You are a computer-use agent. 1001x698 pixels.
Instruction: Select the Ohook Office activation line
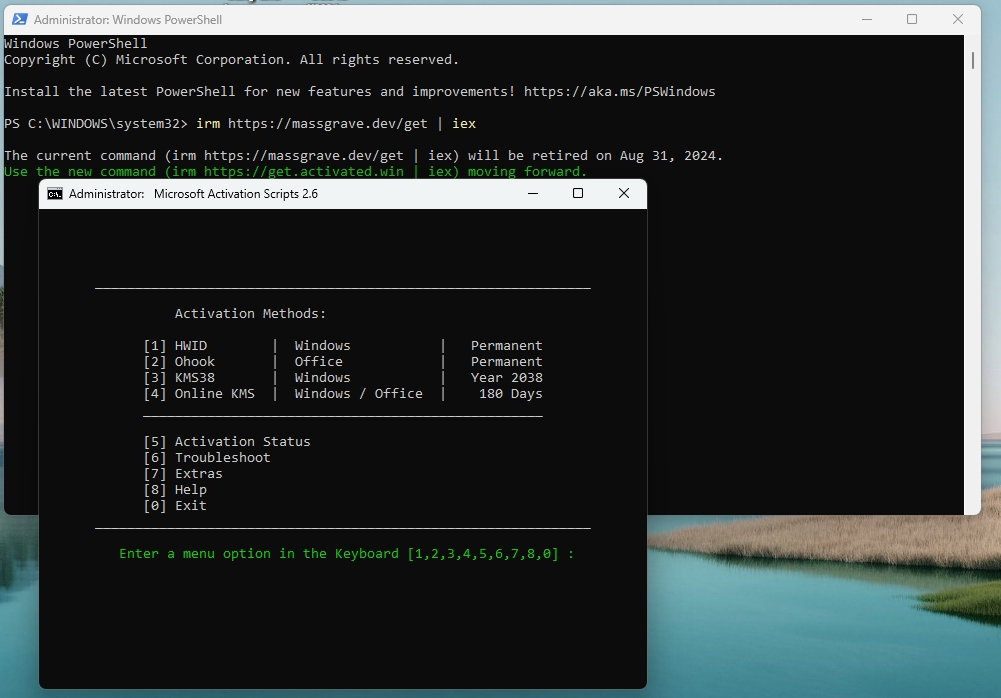tap(342, 362)
